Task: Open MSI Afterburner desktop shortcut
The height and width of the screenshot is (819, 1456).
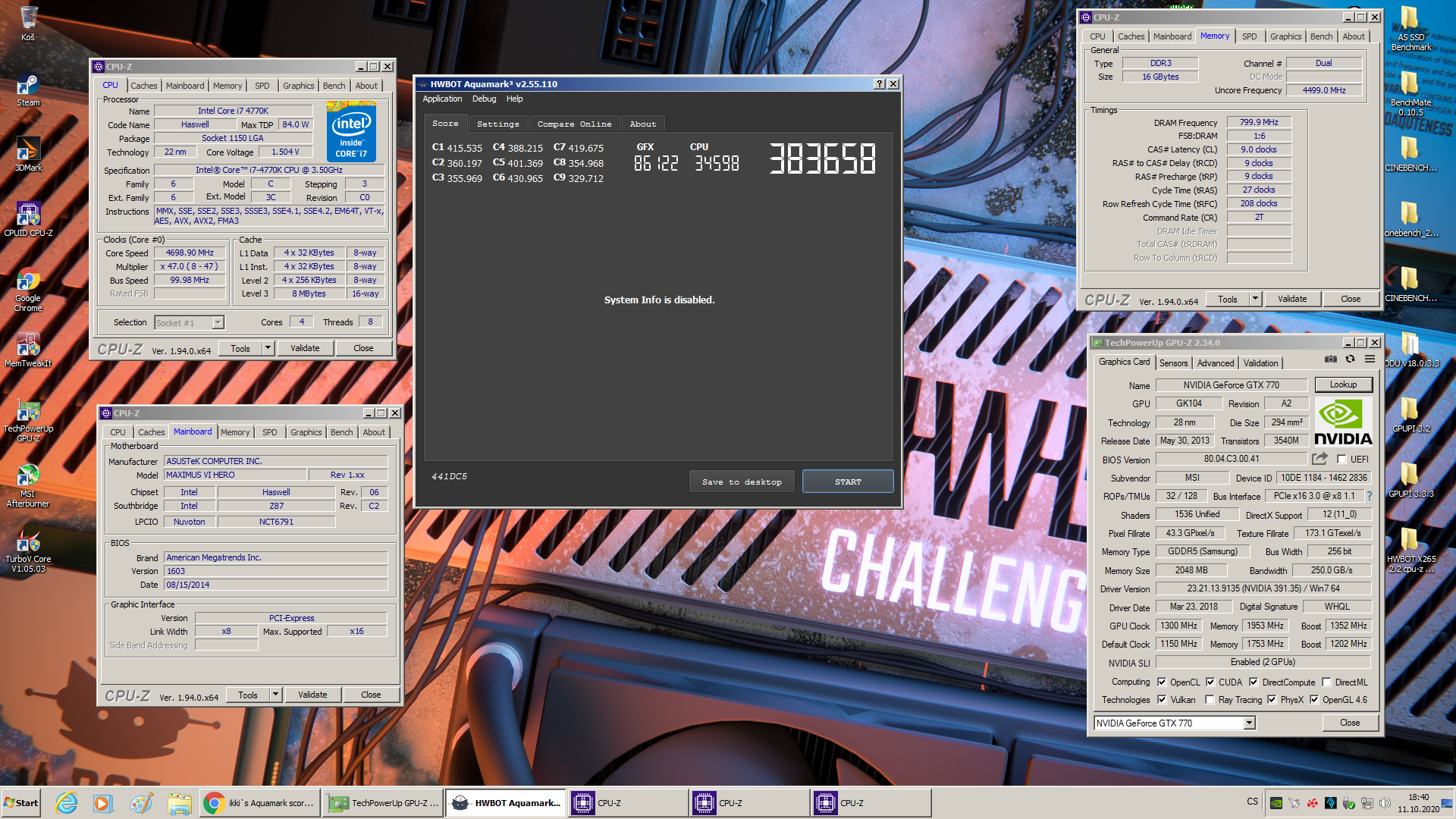Action: click(x=28, y=486)
